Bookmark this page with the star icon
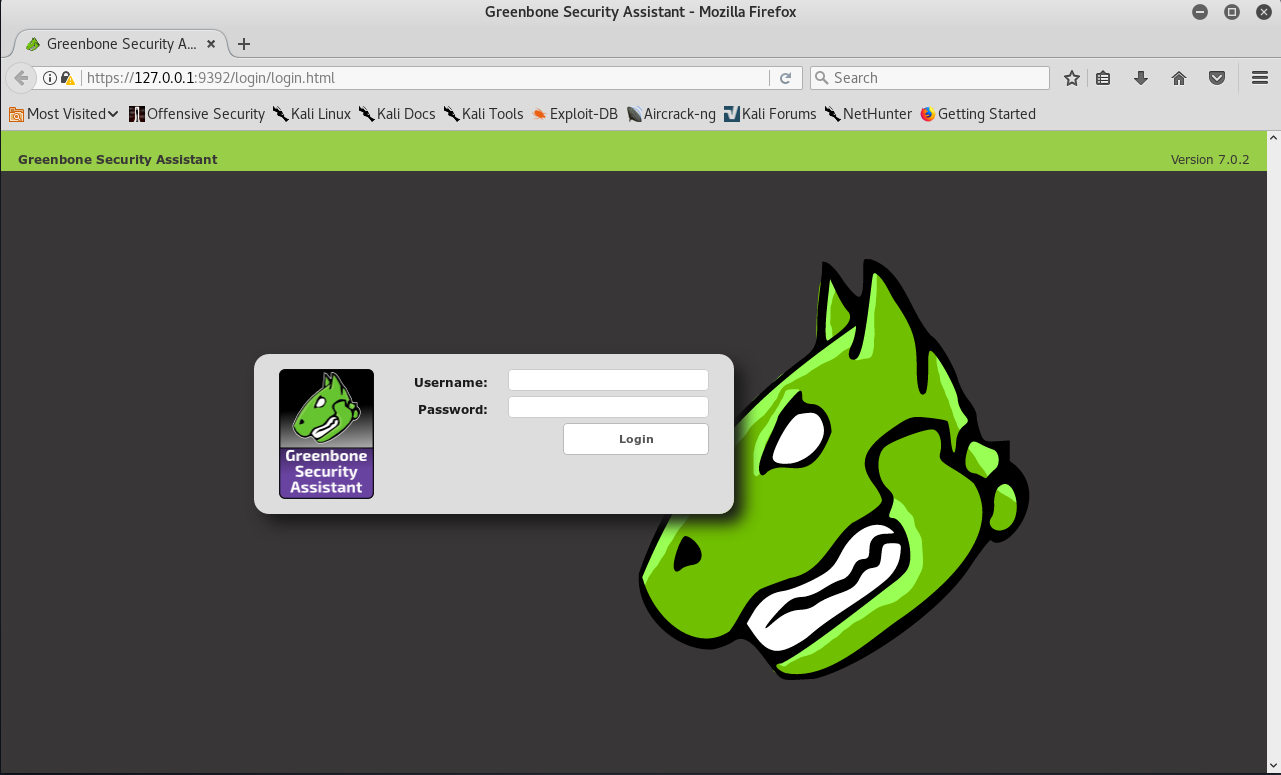Viewport: 1281px width, 775px height. pyautogui.click(x=1072, y=78)
